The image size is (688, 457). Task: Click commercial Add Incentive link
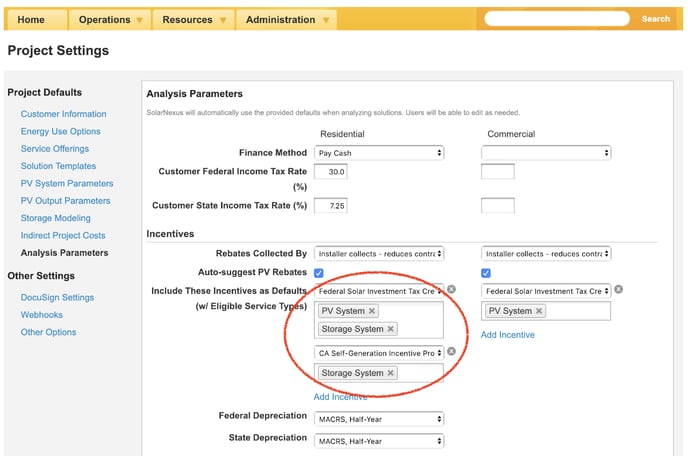coord(507,335)
